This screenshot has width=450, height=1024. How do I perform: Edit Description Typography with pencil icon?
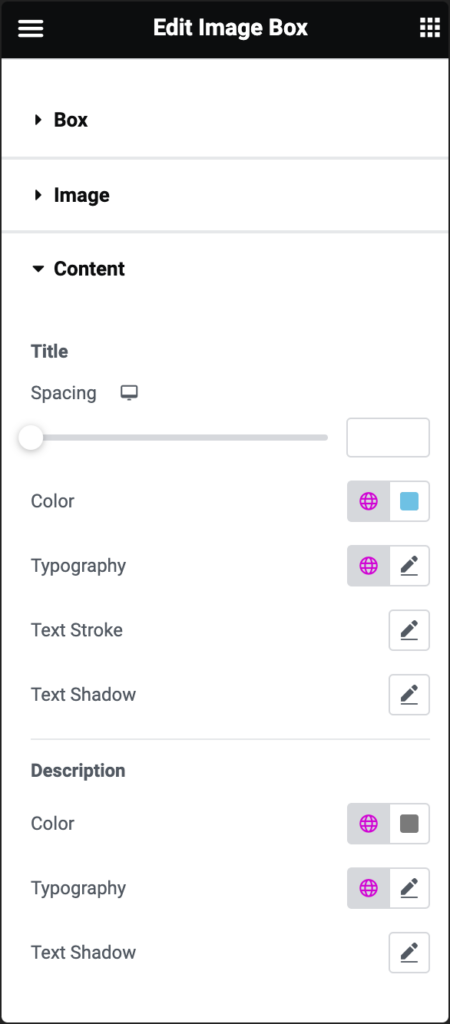coord(410,888)
